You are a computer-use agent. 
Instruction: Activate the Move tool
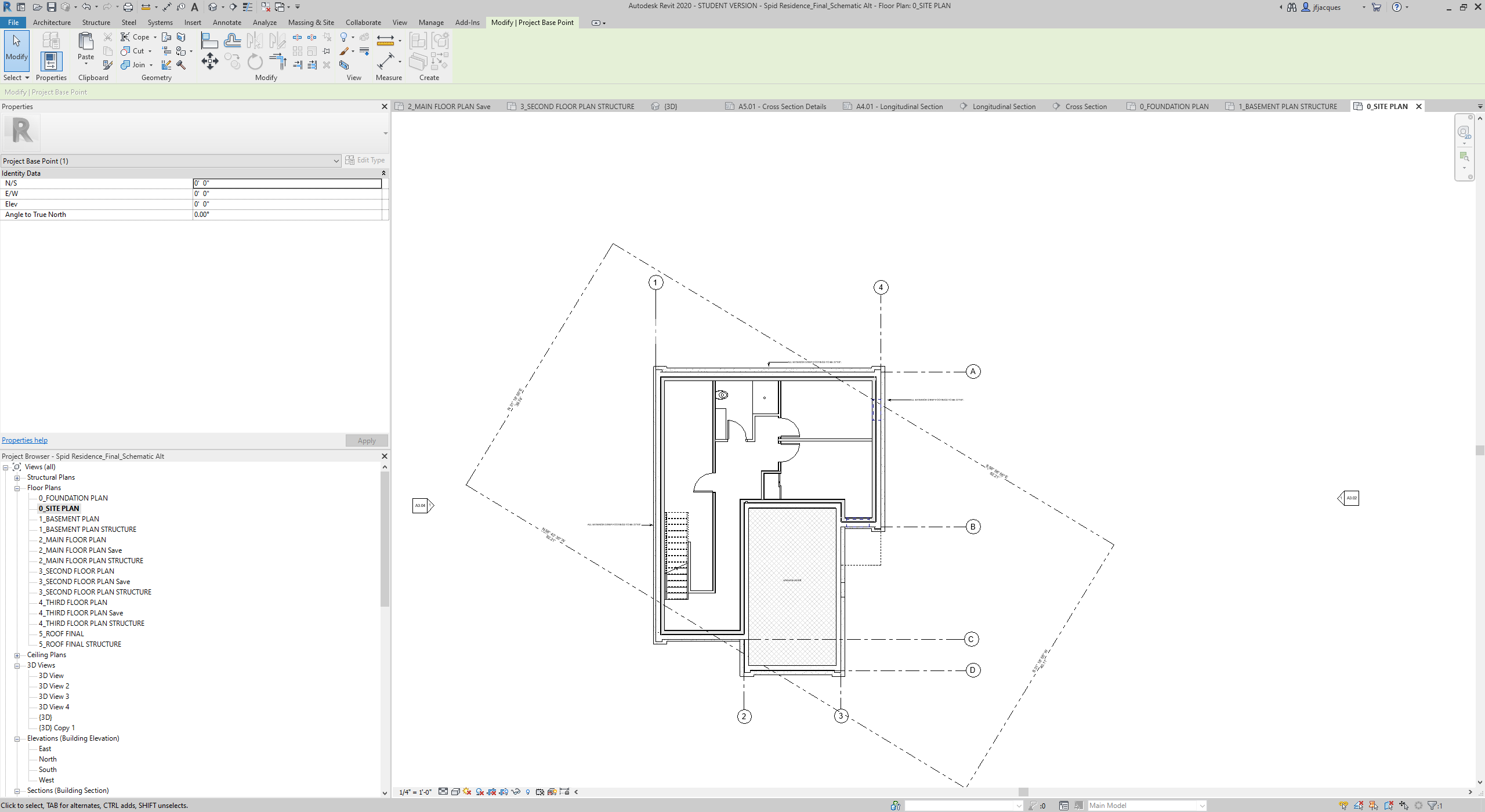pyautogui.click(x=209, y=61)
